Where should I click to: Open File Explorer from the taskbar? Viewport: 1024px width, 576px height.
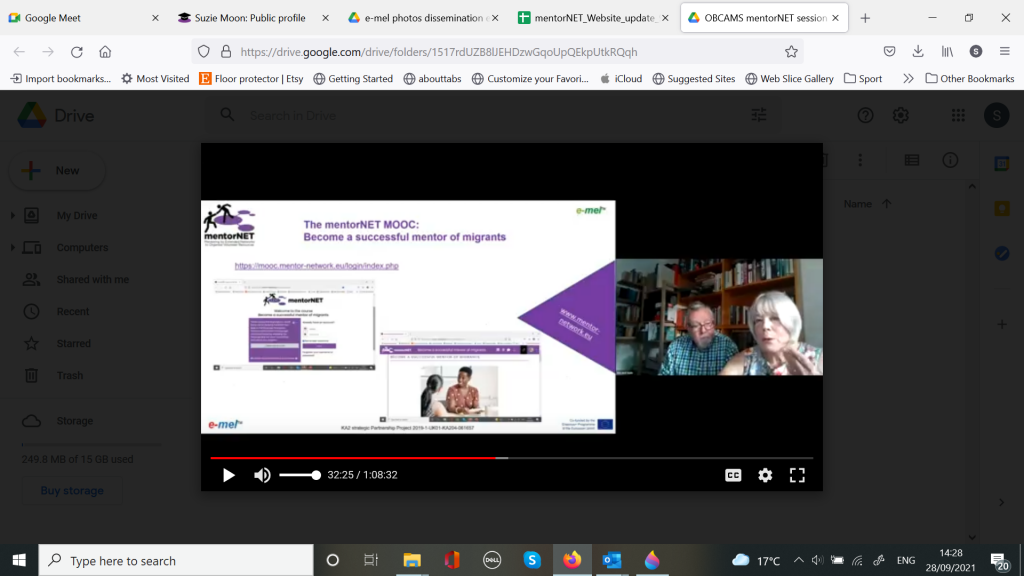411,560
